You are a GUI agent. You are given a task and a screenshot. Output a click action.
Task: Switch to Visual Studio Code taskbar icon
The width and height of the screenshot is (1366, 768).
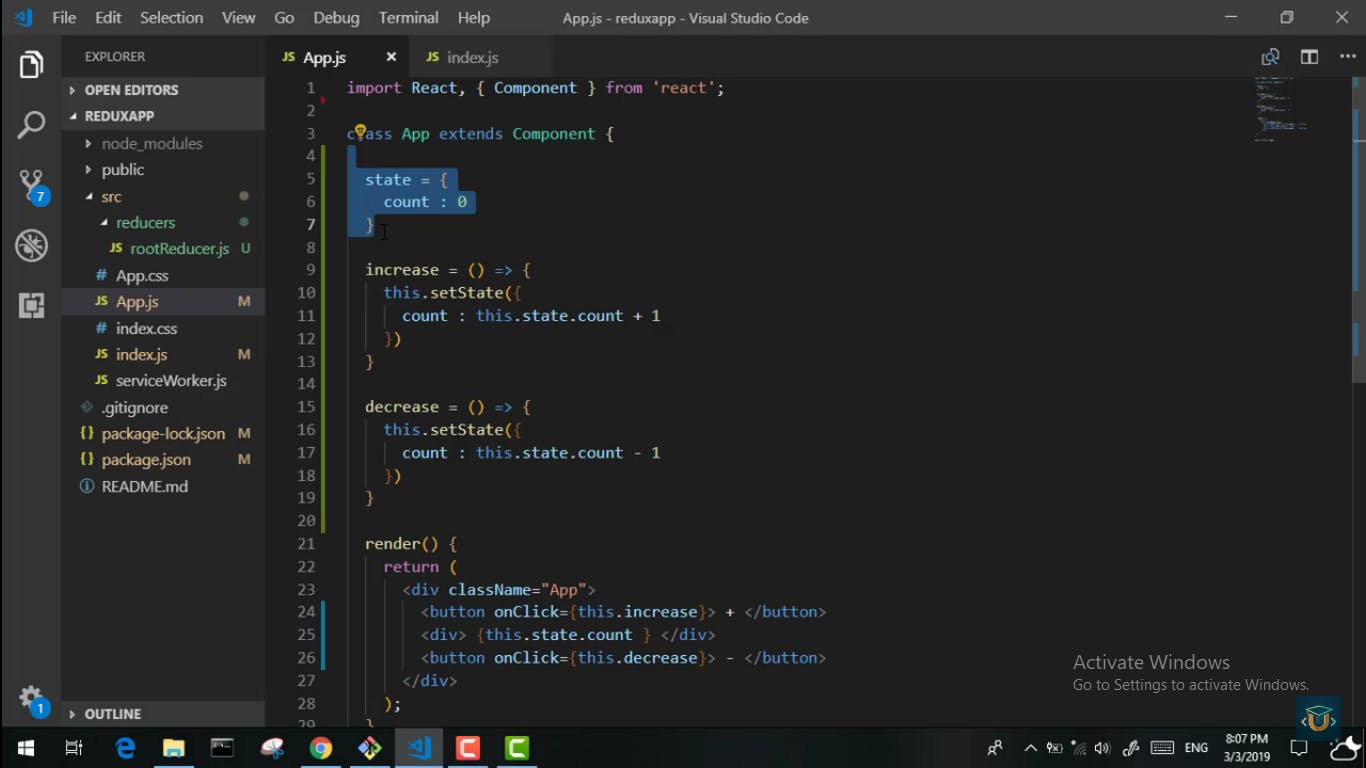click(x=419, y=748)
